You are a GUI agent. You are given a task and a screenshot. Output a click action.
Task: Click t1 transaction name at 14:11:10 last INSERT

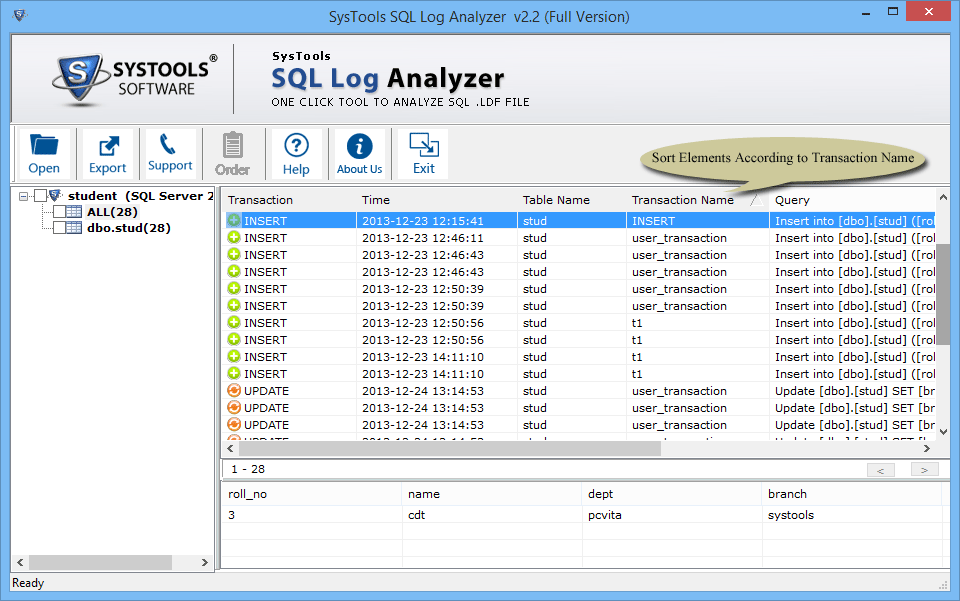(697, 373)
